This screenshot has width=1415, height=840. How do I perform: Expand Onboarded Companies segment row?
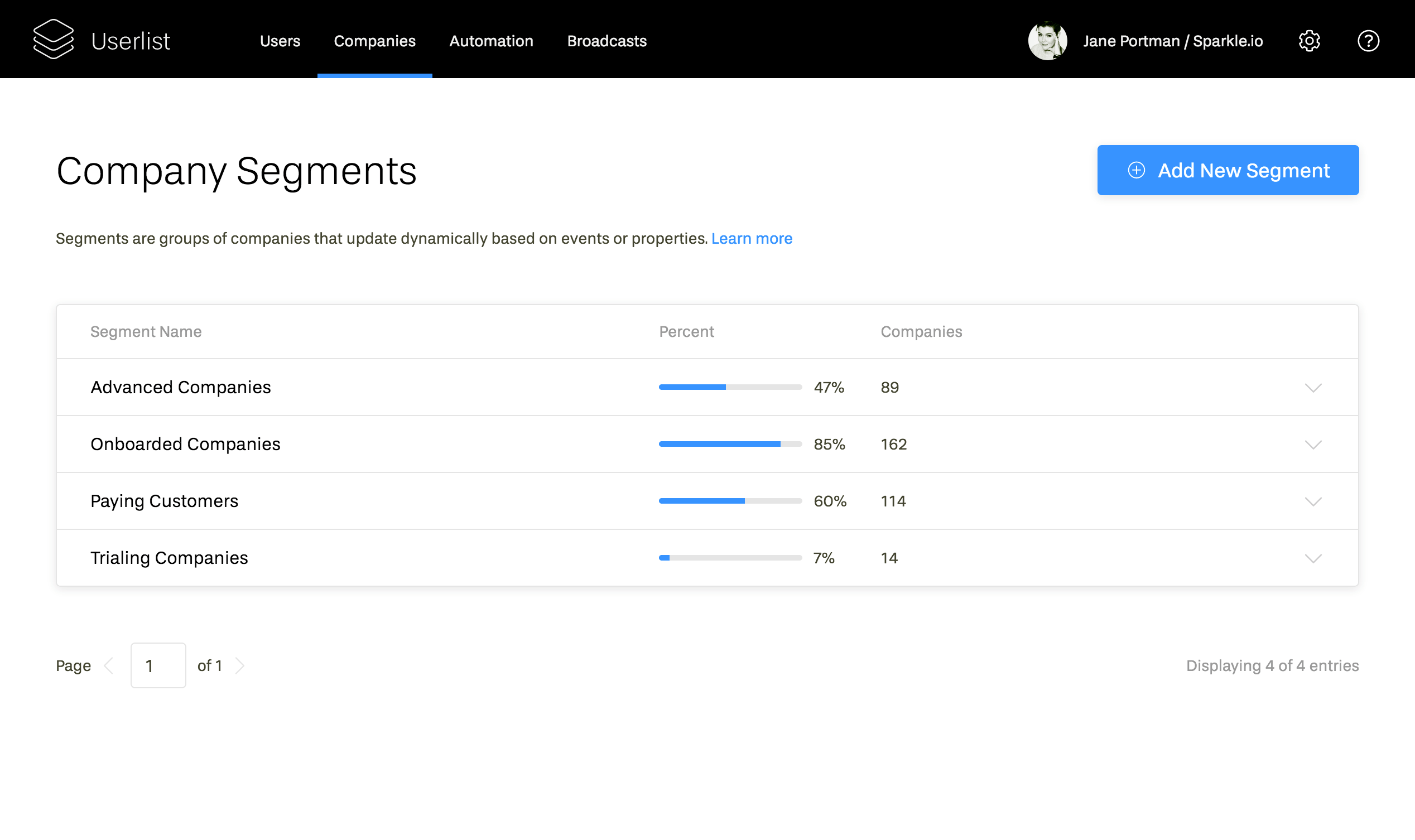(x=1314, y=443)
